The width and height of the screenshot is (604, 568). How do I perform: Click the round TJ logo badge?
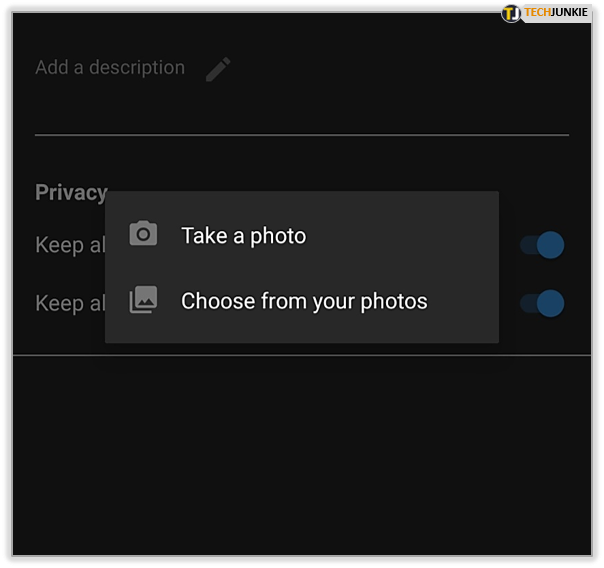click(x=511, y=13)
